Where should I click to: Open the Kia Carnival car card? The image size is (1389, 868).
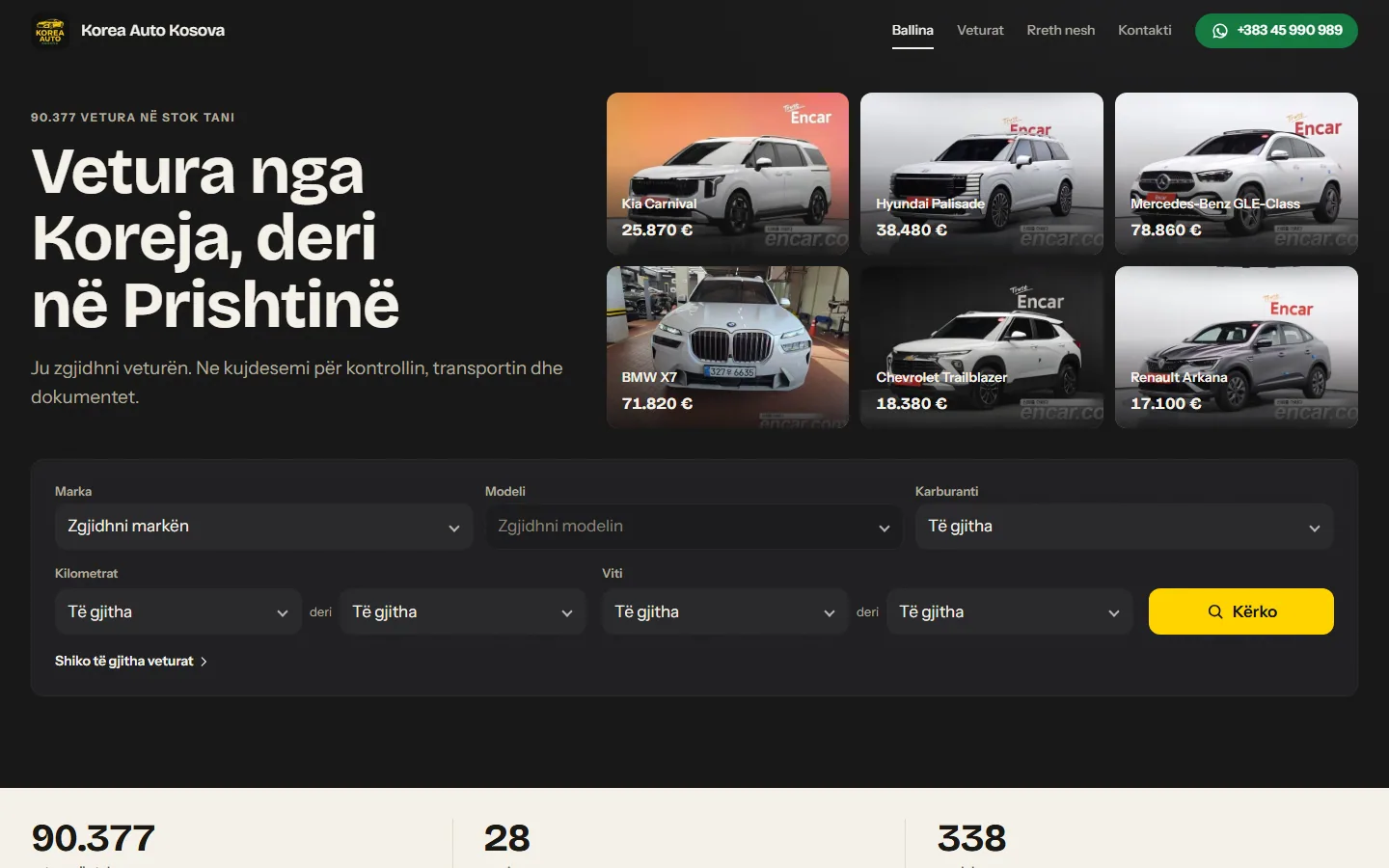point(727,174)
